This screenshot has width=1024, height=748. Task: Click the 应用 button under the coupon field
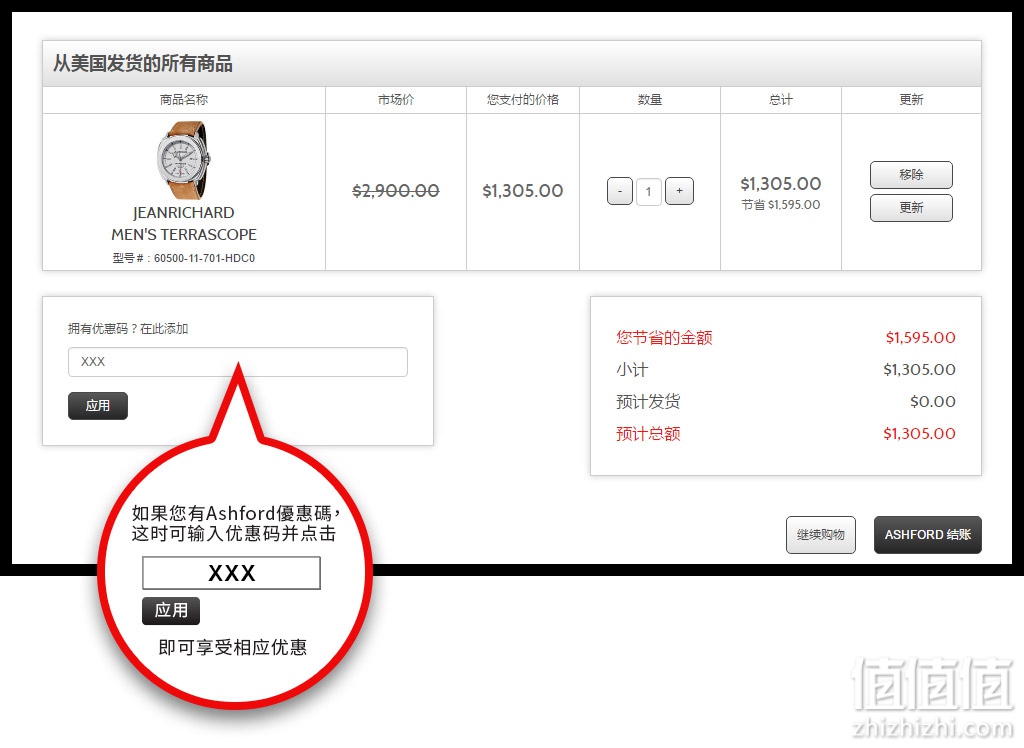point(98,406)
